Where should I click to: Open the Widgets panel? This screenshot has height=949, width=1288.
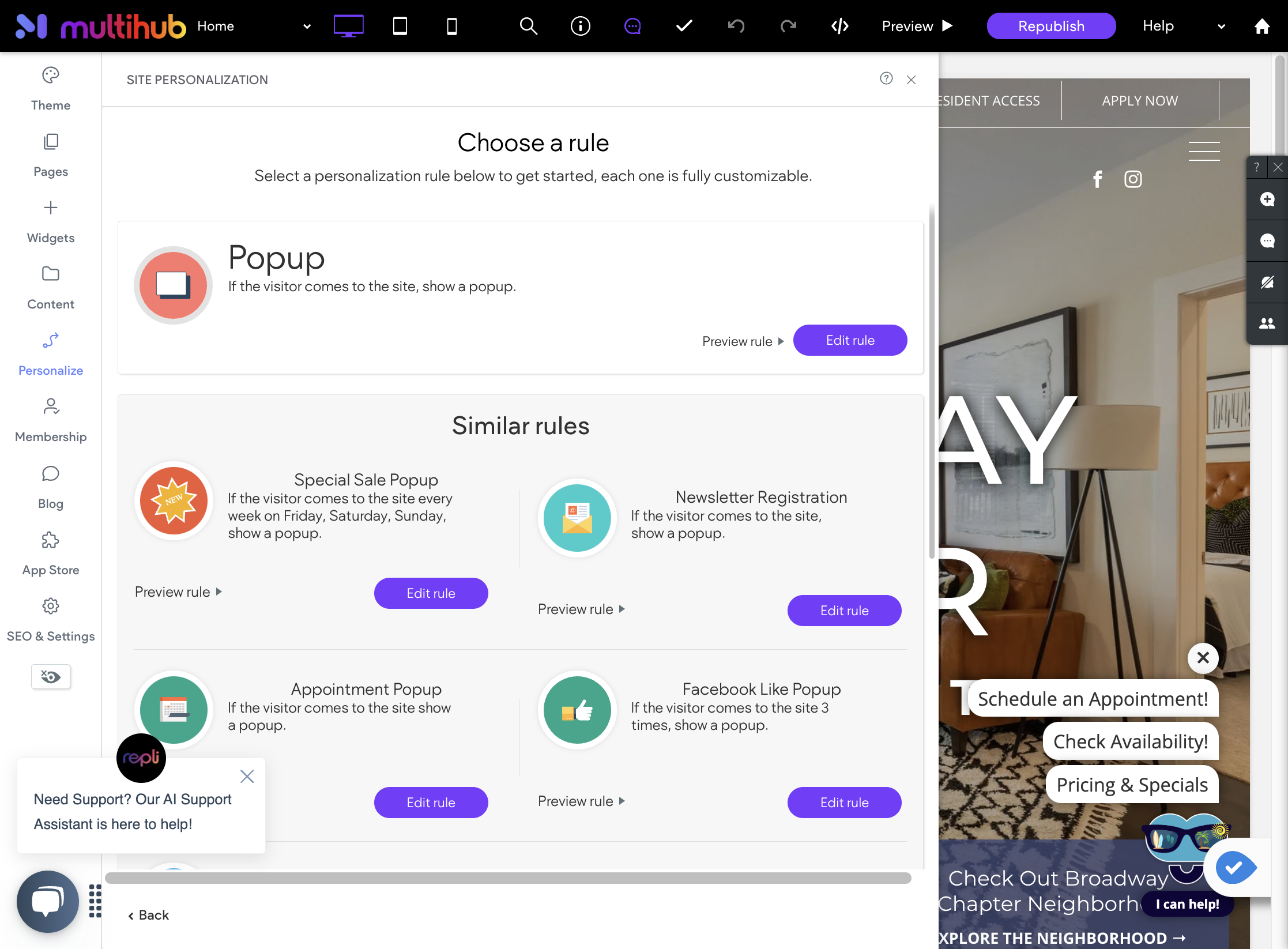51,221
